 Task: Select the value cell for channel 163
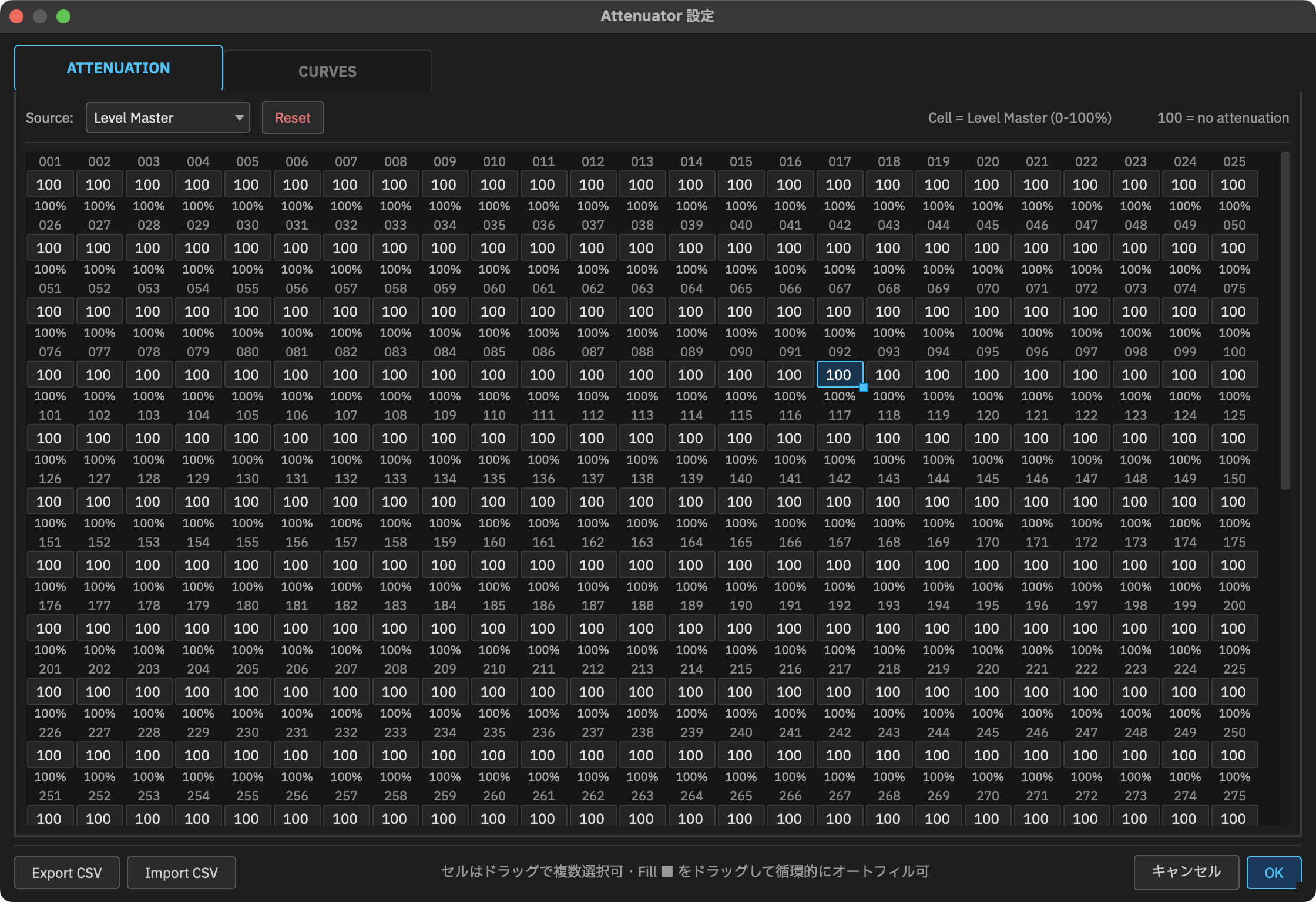(642, 565)
